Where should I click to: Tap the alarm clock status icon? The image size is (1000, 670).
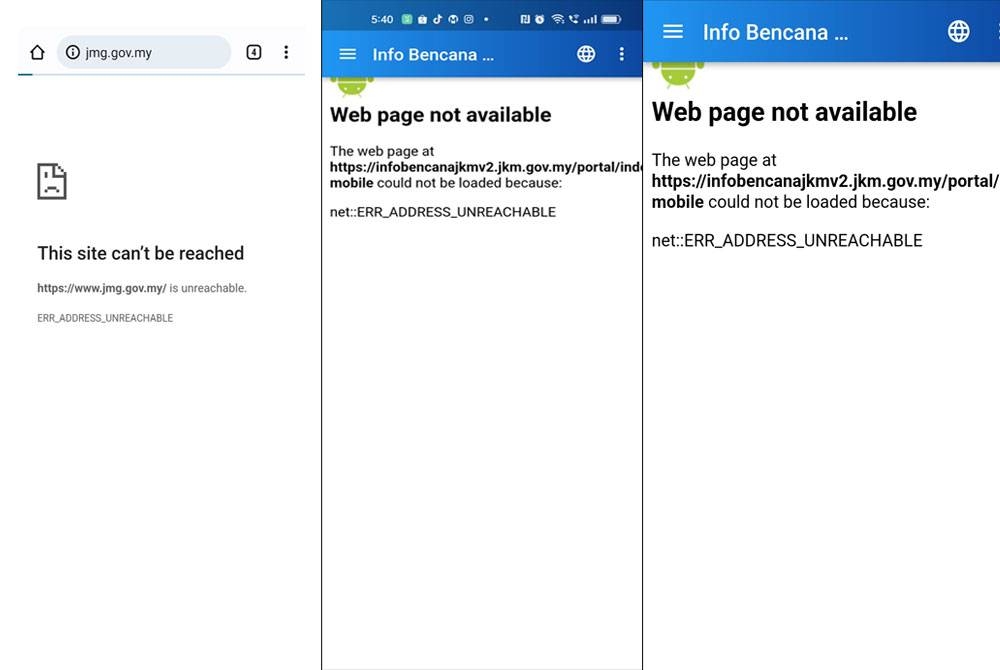[540, 19]
